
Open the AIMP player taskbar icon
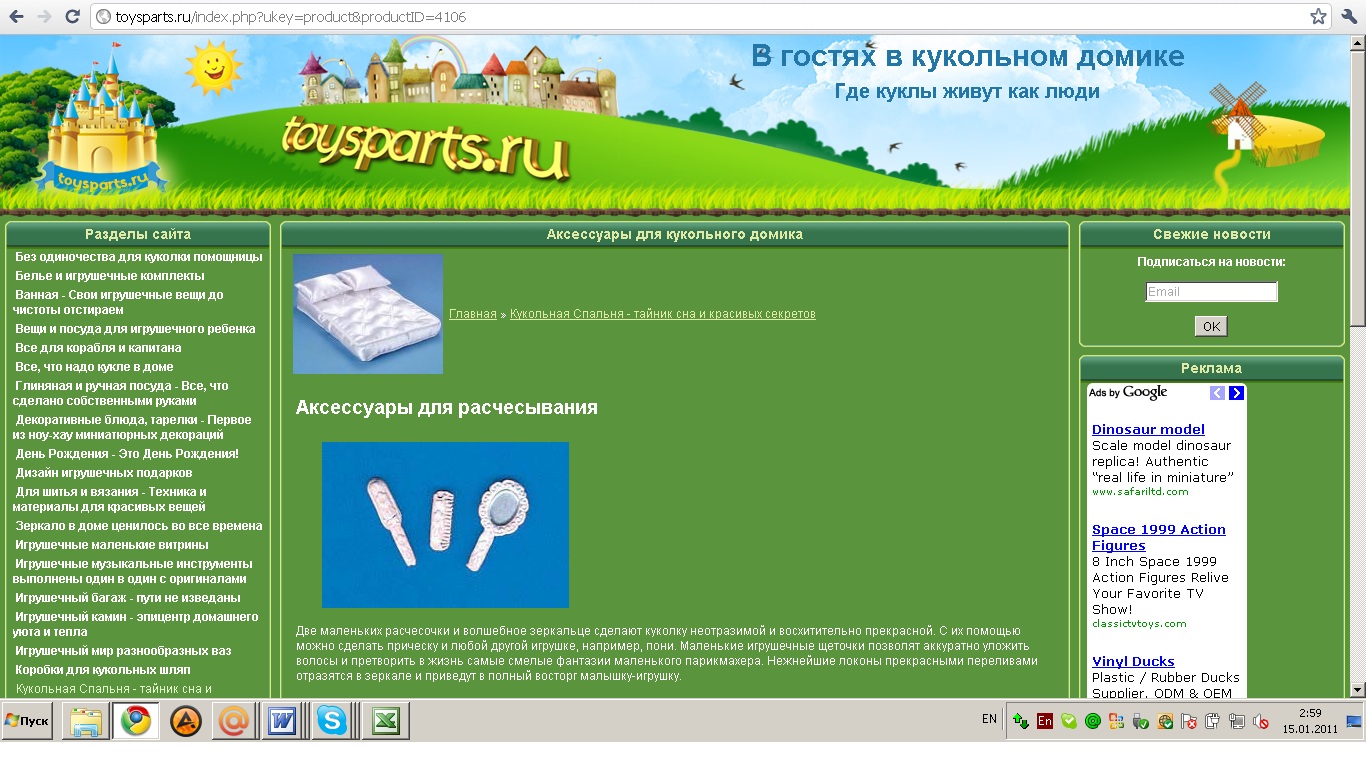186,721
